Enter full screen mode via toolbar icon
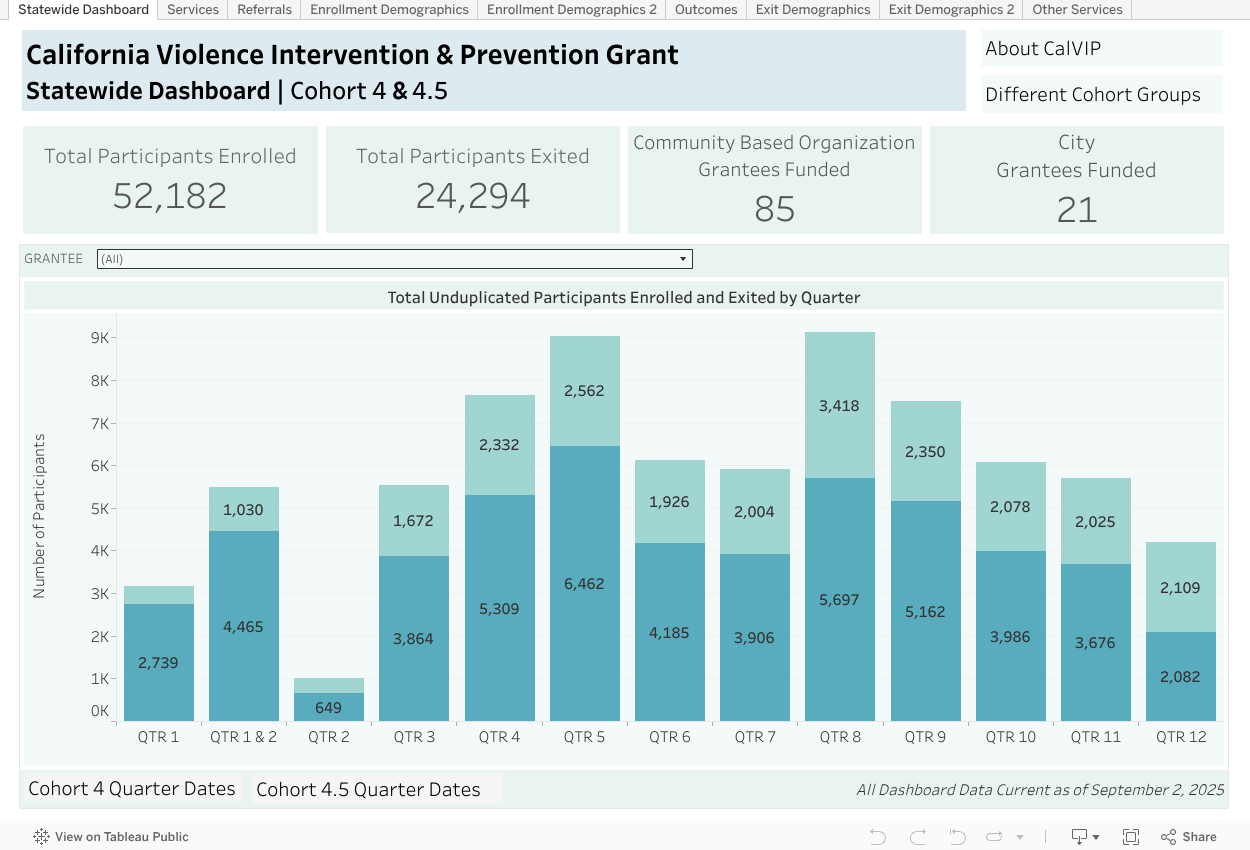Image resolution: width=1250 pixels, height=850 pixels. pyautogui.click(x=1131, y=837)
